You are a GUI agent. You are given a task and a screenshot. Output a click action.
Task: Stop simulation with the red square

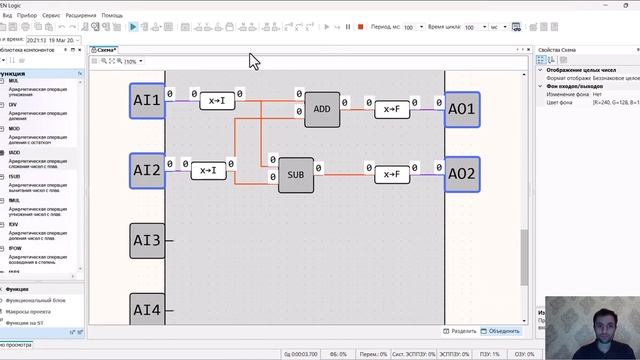(360, 27)
